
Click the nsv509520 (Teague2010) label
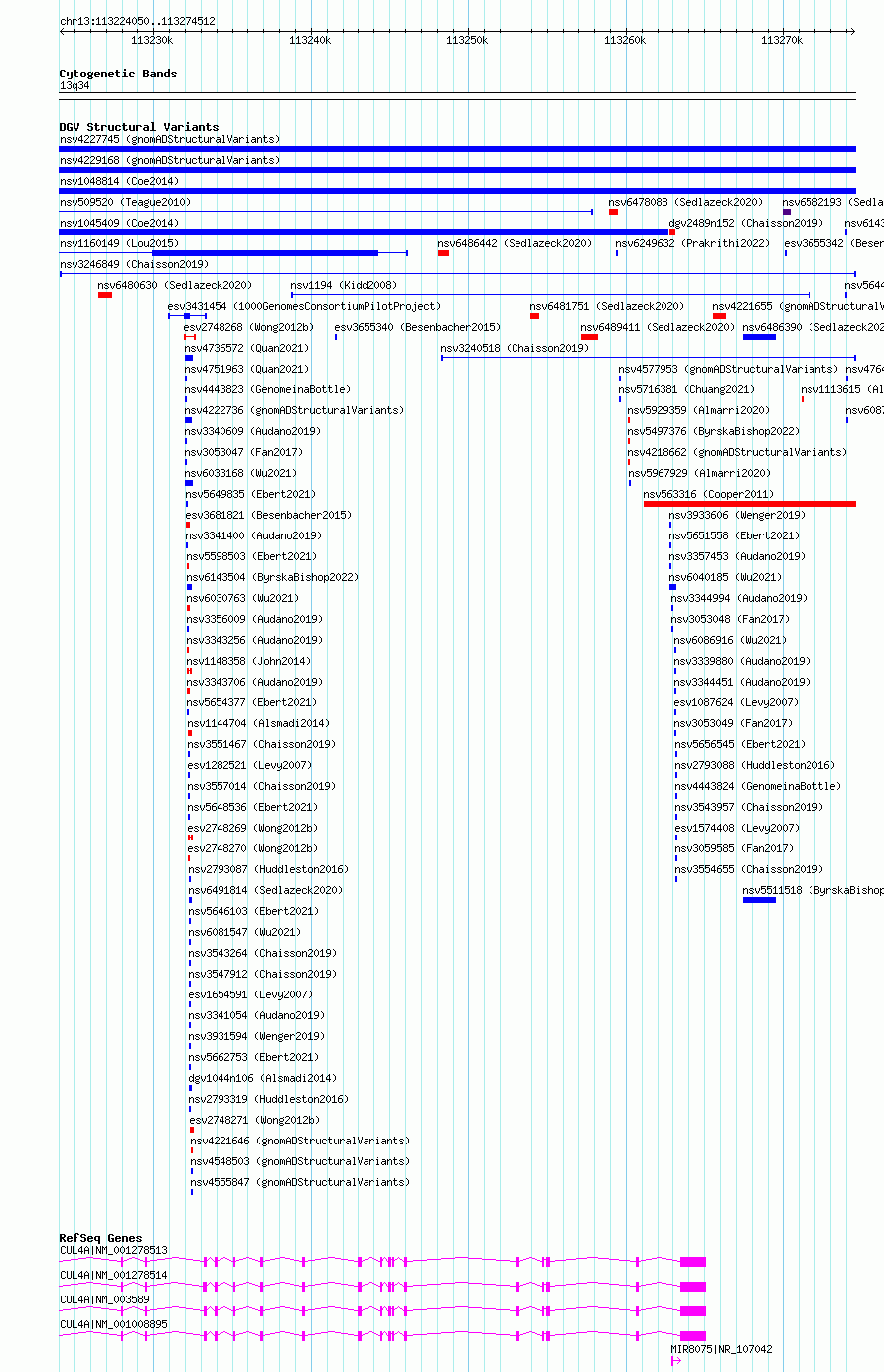[x=125, y=202]
